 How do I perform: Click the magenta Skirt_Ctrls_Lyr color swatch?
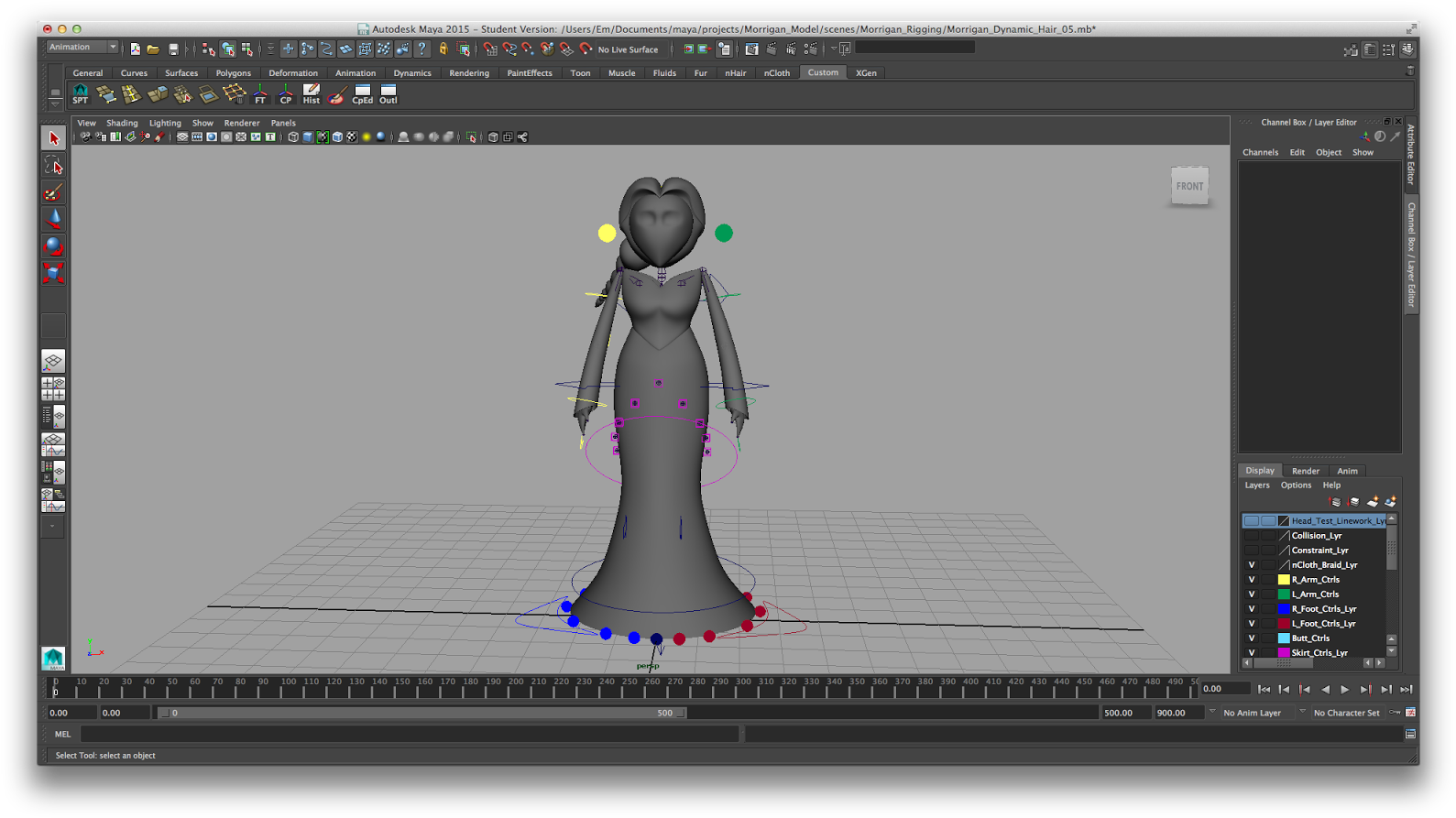pyautogui.click(x=1284, y=653)
